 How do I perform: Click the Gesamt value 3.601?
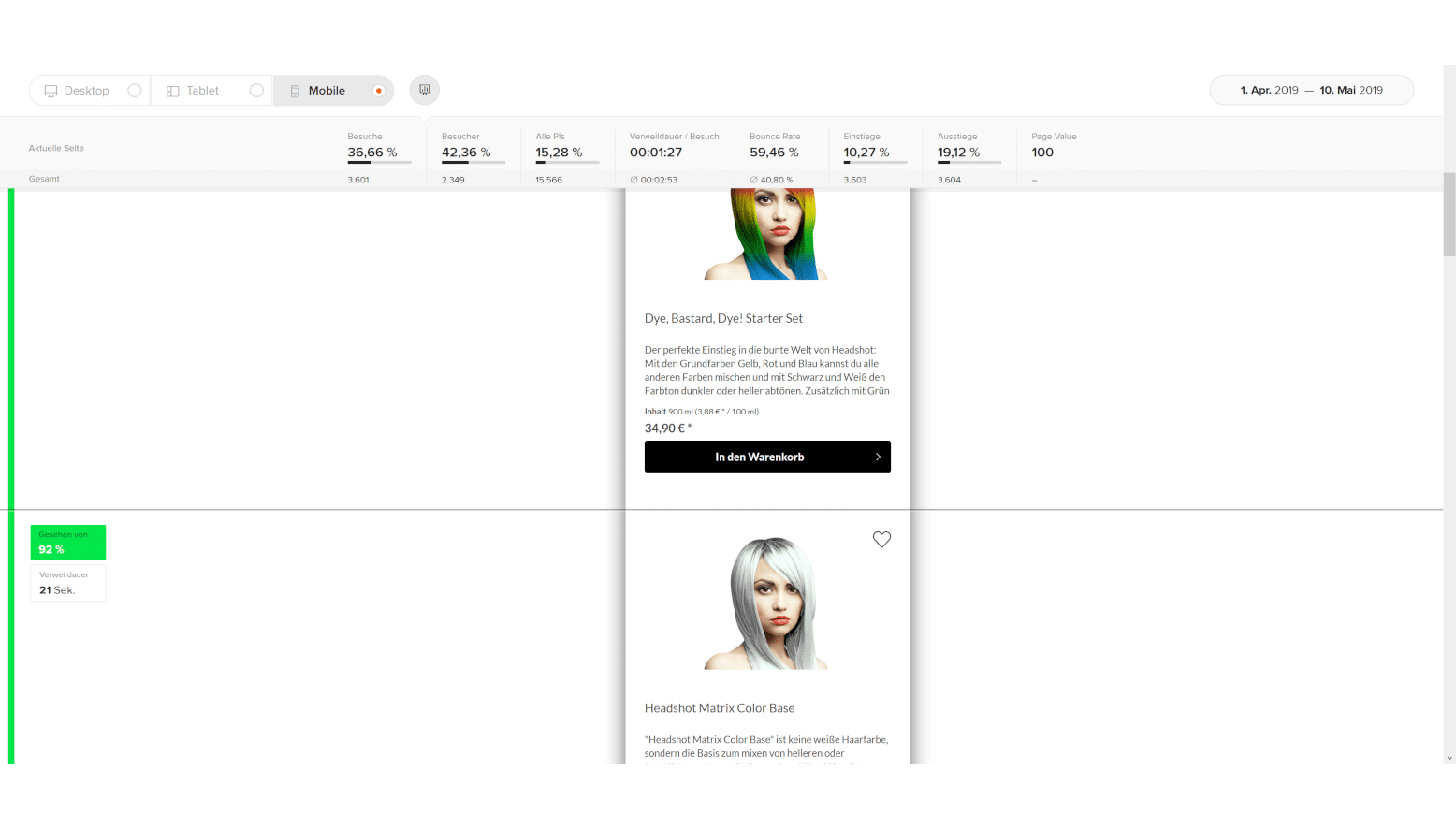358,180
